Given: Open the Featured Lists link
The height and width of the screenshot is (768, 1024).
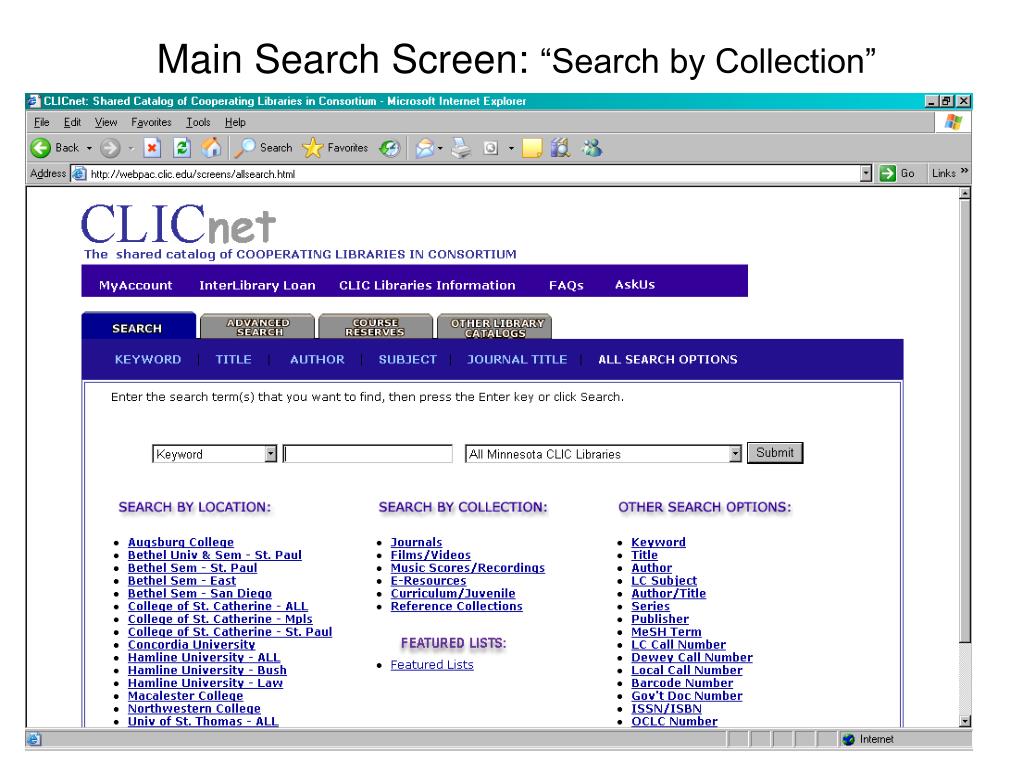Looking at the screenshot, I should coord(432,665).
